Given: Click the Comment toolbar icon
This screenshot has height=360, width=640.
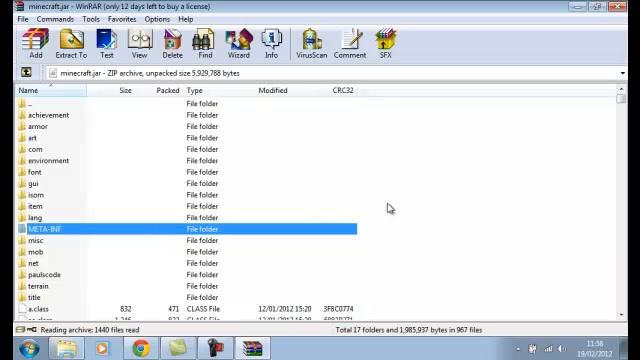Looking at the screenshot, I should coord(350,43).
